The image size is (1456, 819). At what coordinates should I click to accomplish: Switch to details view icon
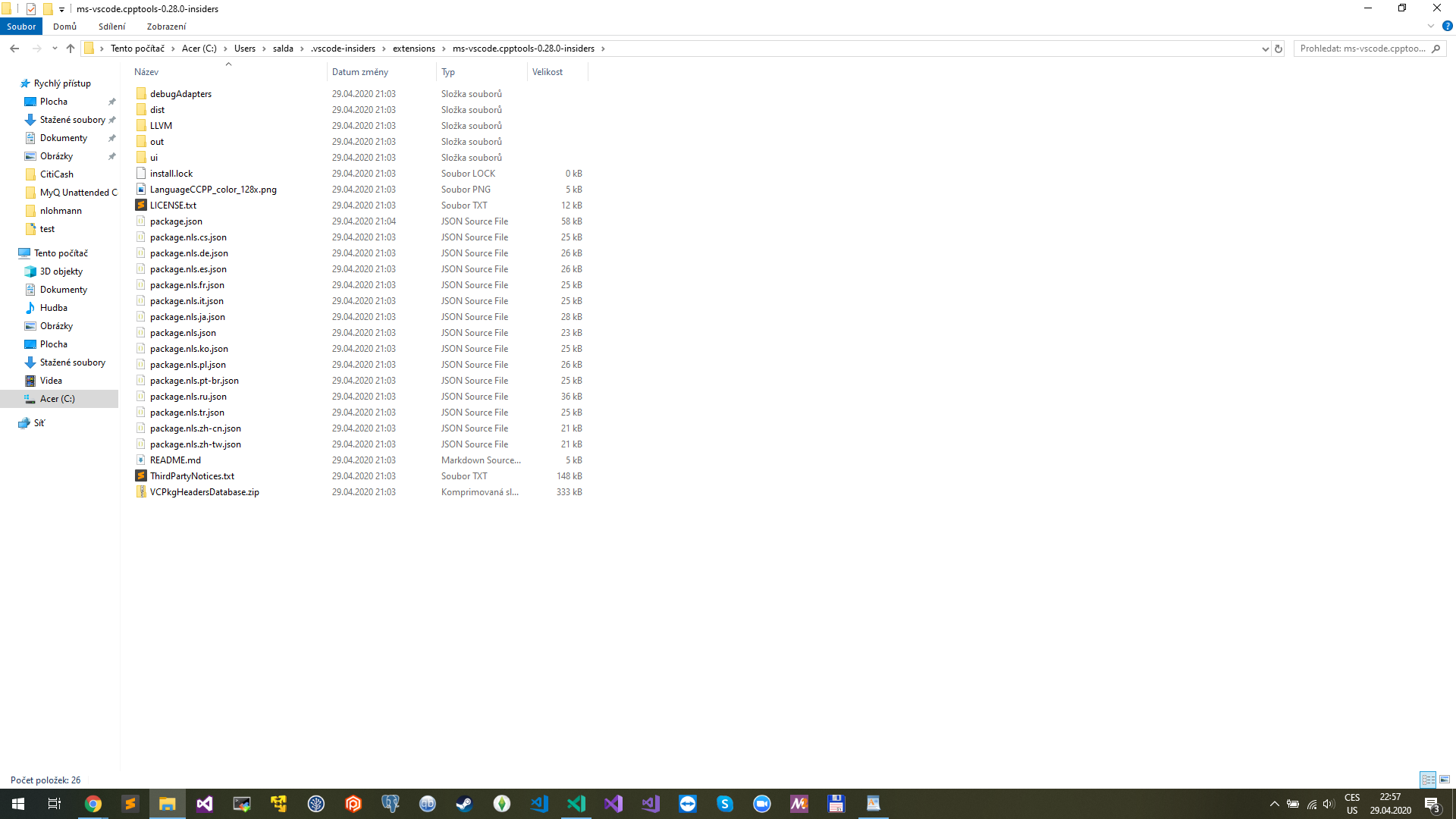point(1428,780)
